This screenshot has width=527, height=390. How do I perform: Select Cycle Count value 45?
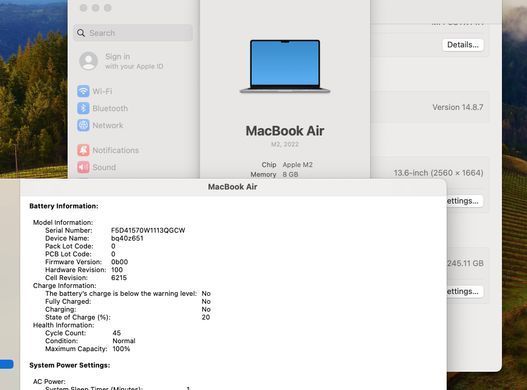click(117, 333)
